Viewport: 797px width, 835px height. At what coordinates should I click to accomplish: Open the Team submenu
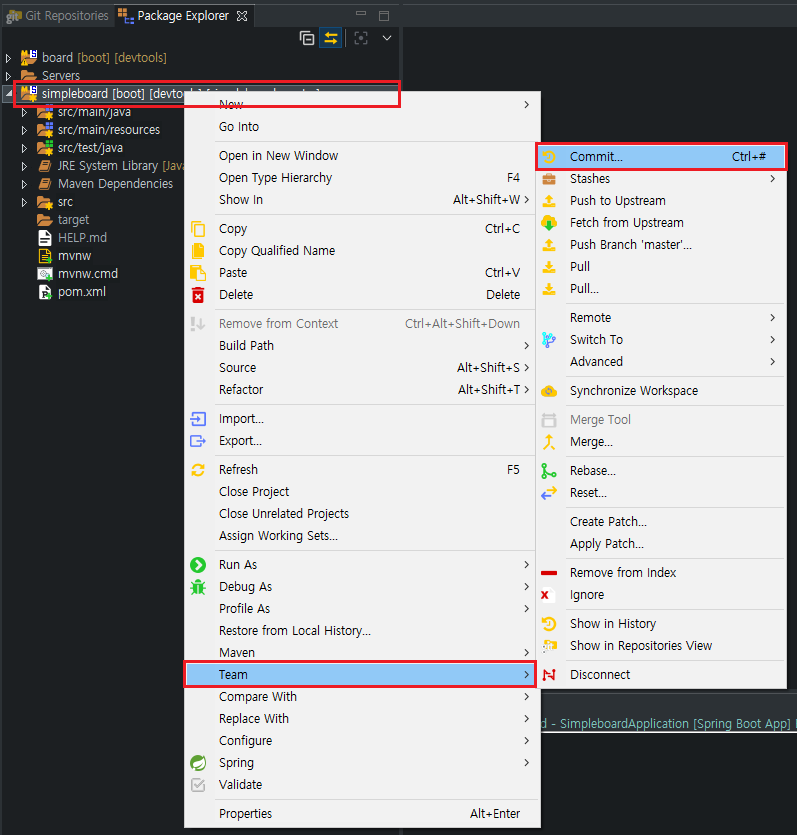360,675
